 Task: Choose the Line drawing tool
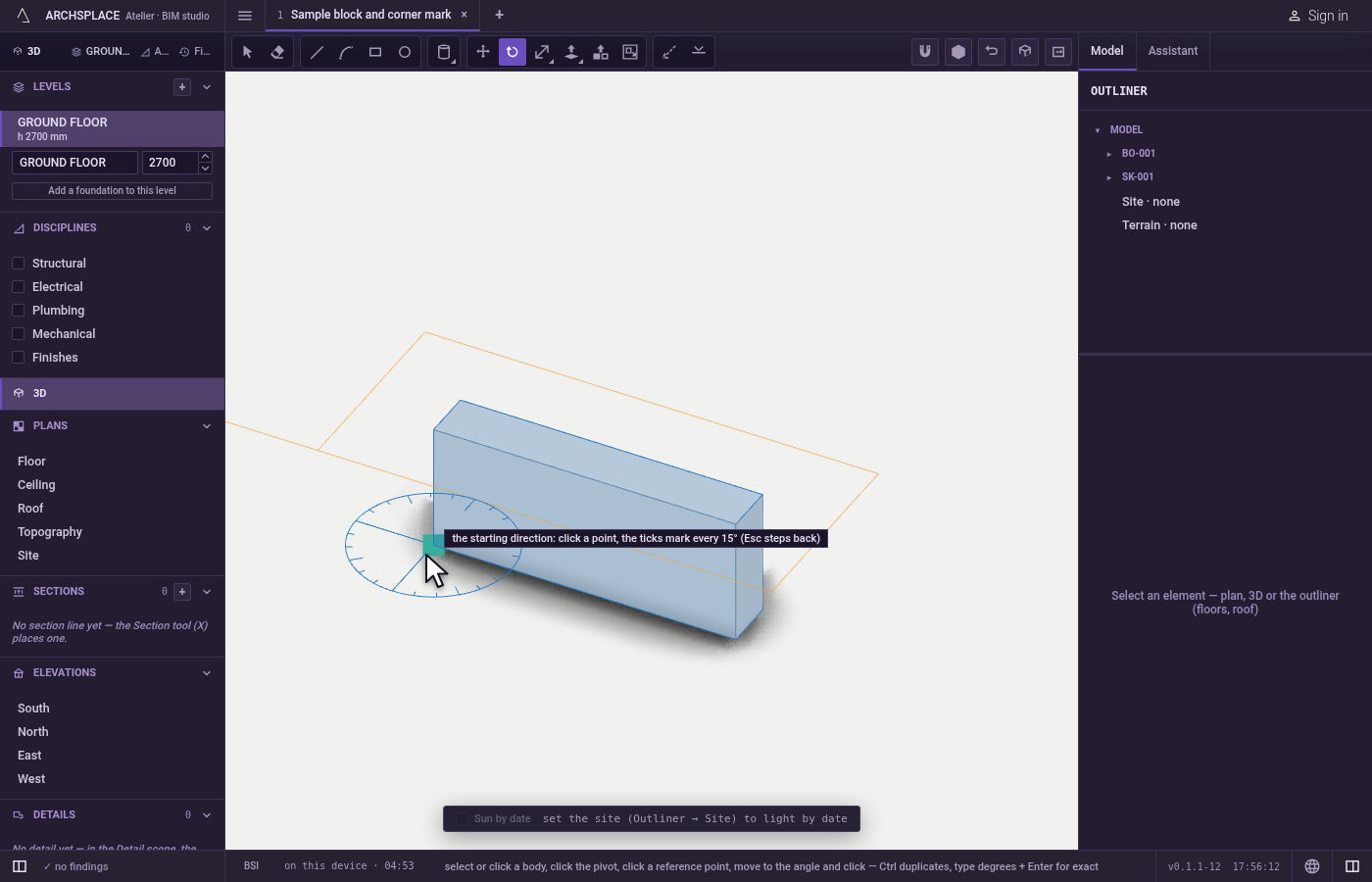317,52
